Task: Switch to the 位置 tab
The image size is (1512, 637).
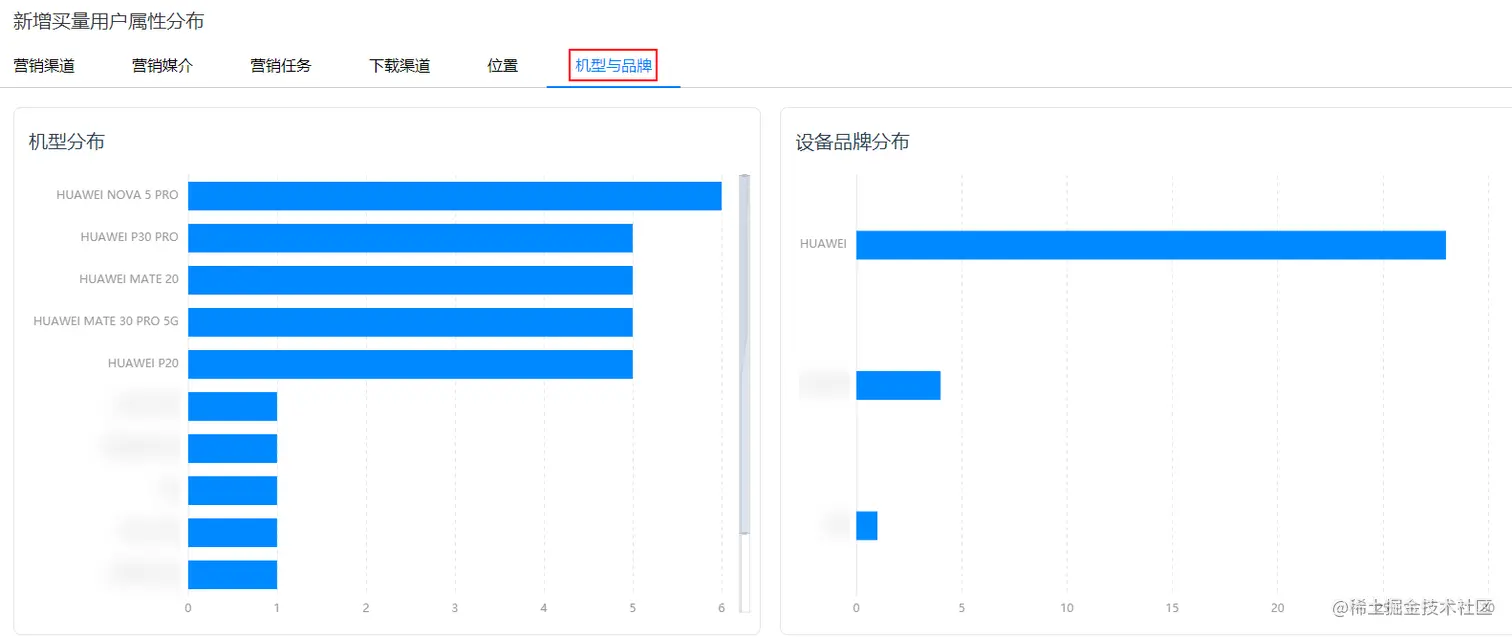Action: 503,67
